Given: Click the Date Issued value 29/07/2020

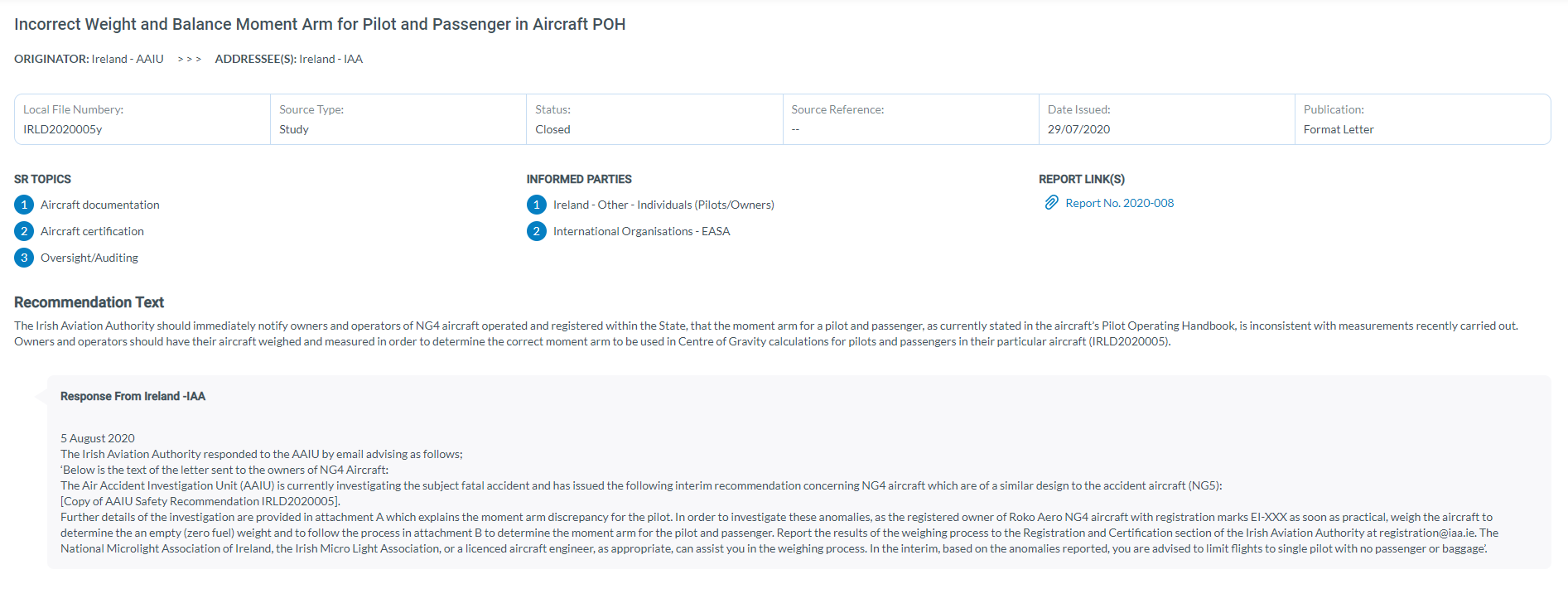Looking at the screenshot, I should tap(1078, 129).
